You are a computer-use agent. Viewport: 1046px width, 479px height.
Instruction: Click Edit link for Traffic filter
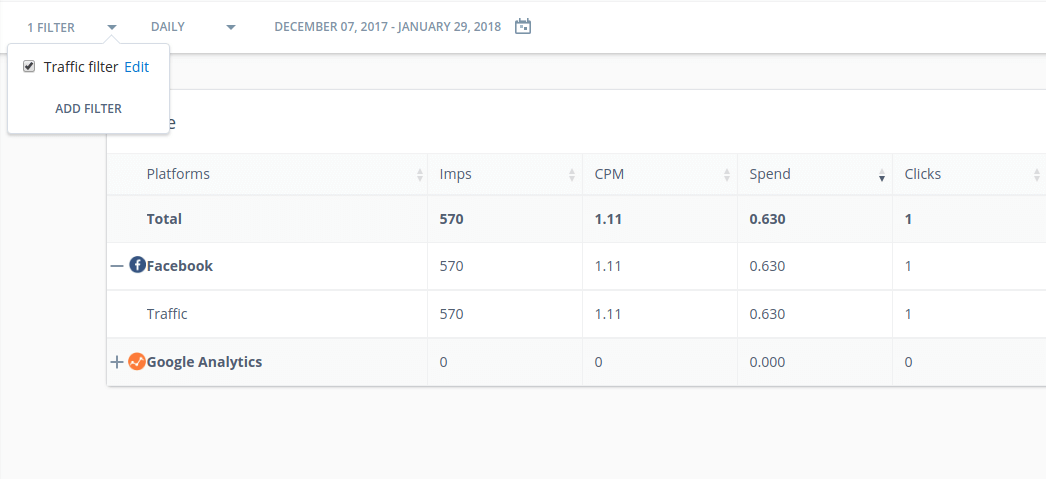[136, 67]
